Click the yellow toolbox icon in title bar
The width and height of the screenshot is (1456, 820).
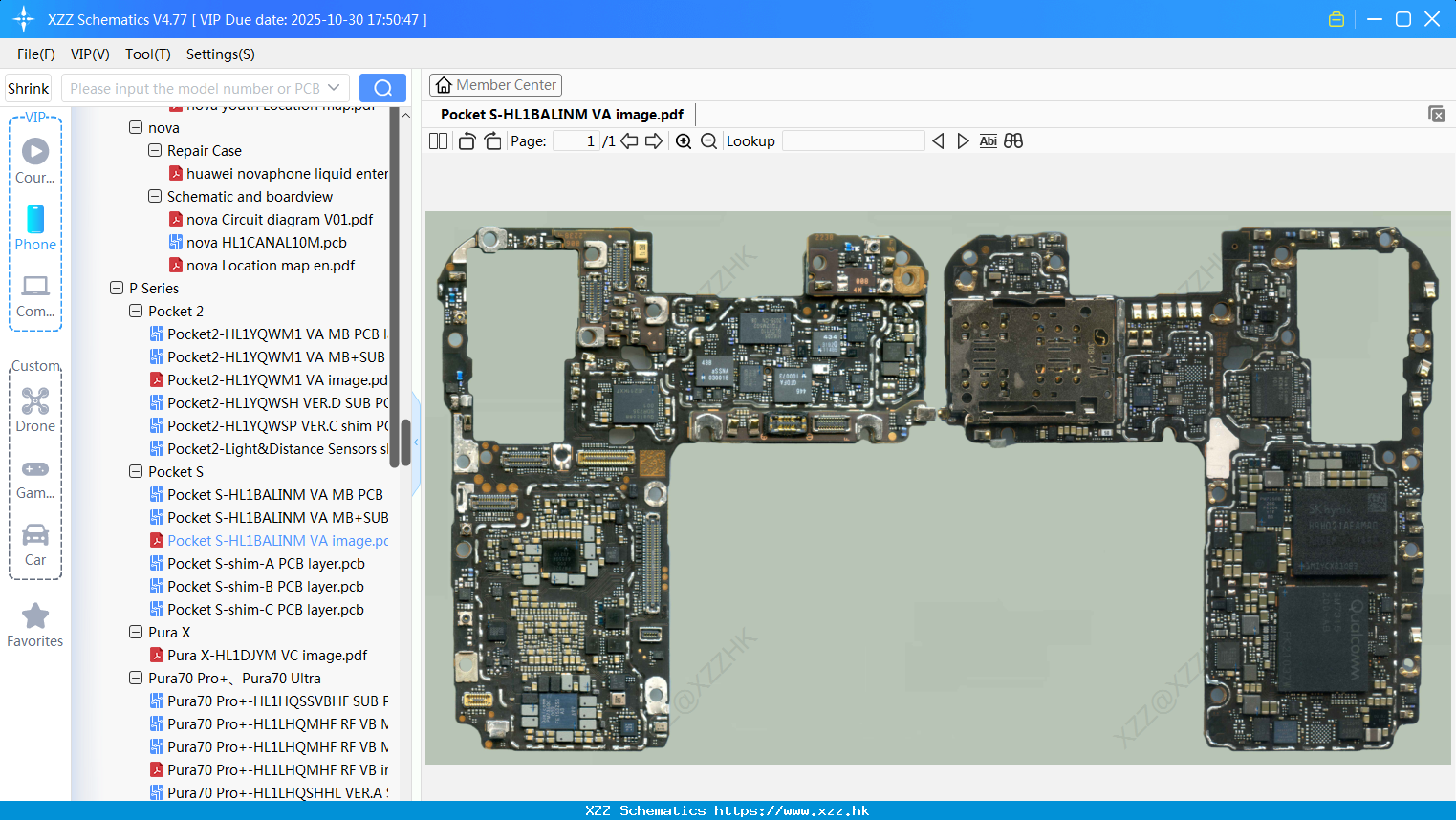pos(1336,19)
